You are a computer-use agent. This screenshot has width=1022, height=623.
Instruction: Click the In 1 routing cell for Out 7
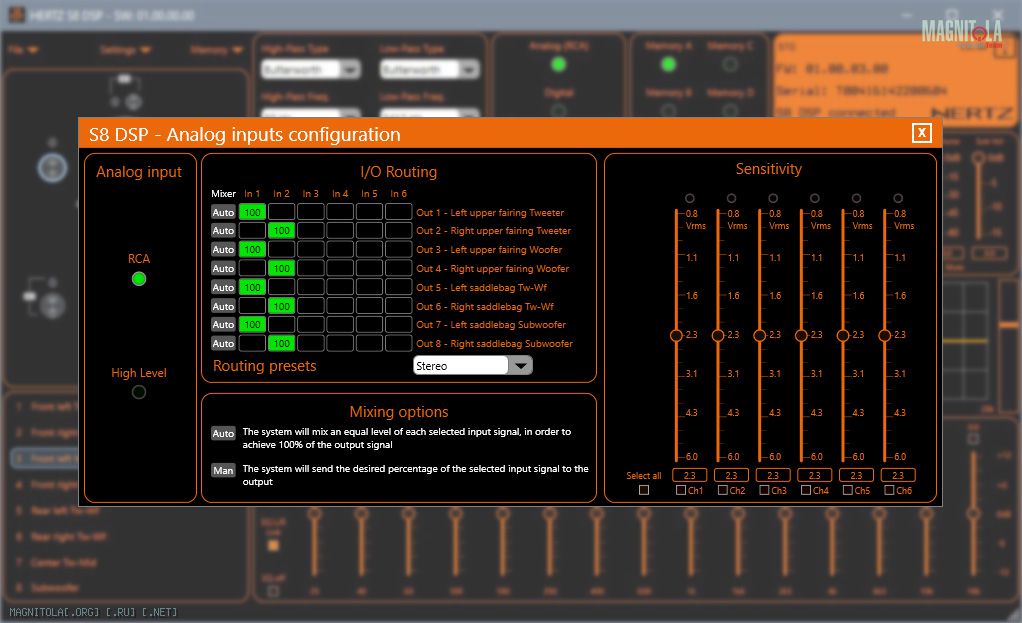tap(252, 325)
